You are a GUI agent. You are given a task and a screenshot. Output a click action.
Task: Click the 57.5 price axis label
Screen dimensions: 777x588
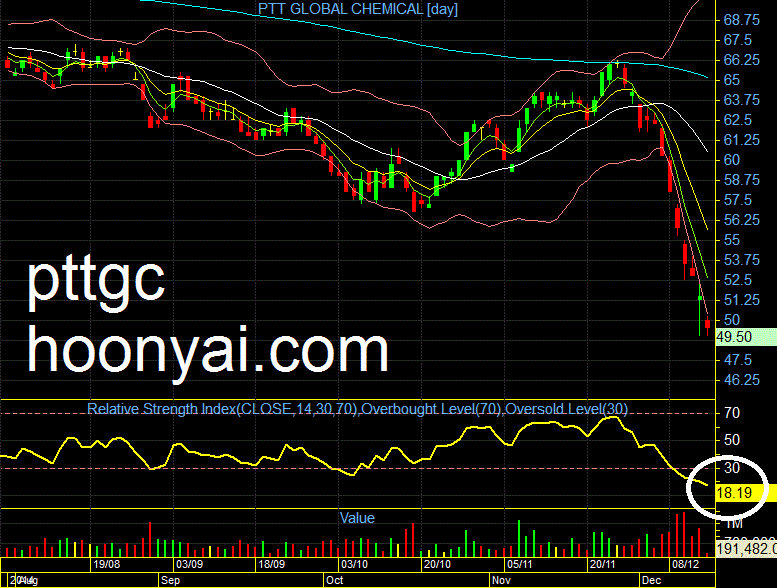pyautogui.click(x=737, y=200)
